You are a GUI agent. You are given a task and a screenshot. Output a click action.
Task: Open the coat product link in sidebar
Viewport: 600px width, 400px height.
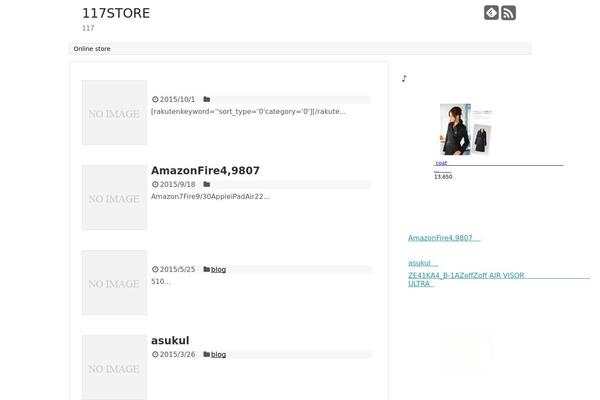point(441,163)
